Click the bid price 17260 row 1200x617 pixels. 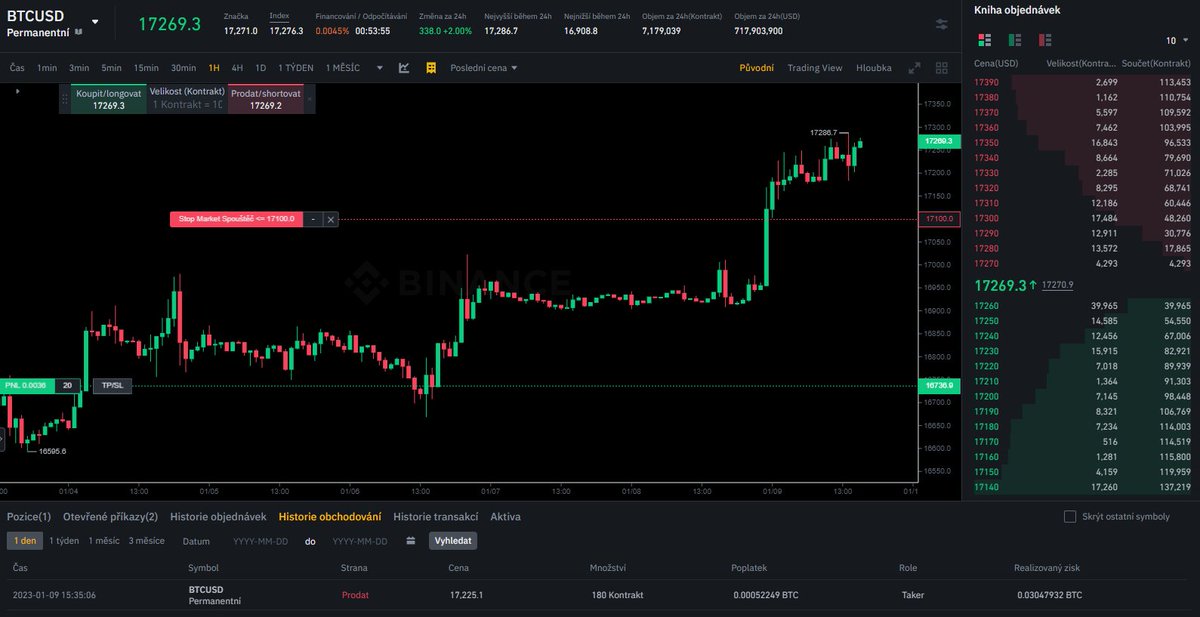click(1081, 305)
